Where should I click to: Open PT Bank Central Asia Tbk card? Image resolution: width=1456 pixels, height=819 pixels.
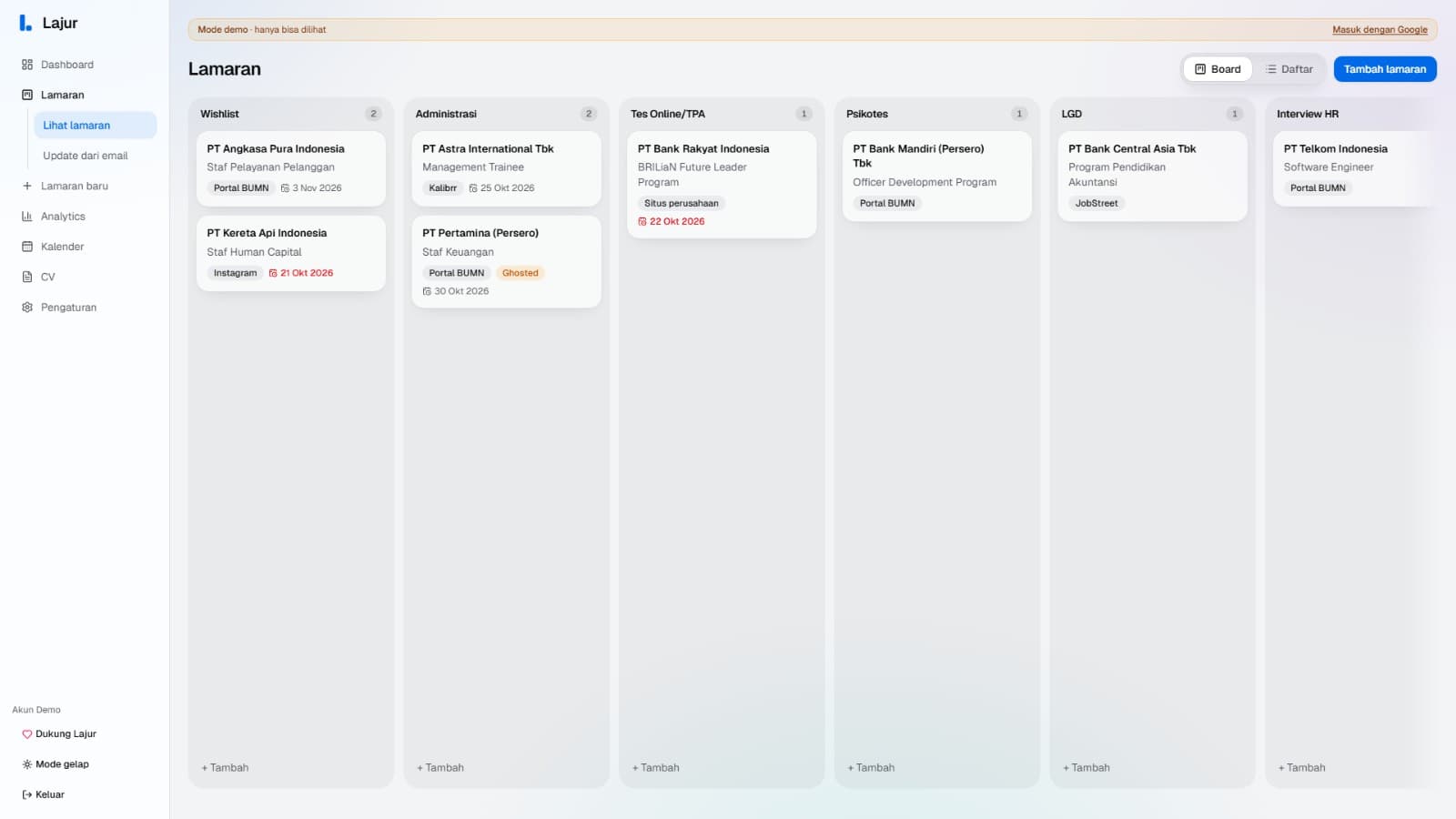click(1152, 177)
